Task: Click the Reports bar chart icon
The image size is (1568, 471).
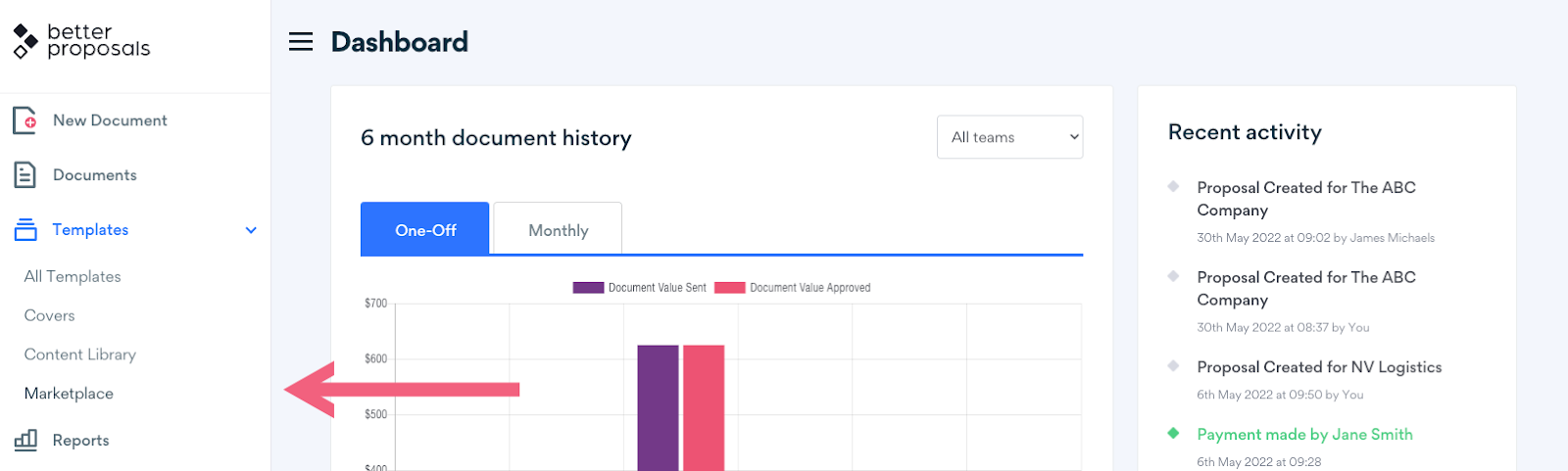Action: click(x=25, y=441)
